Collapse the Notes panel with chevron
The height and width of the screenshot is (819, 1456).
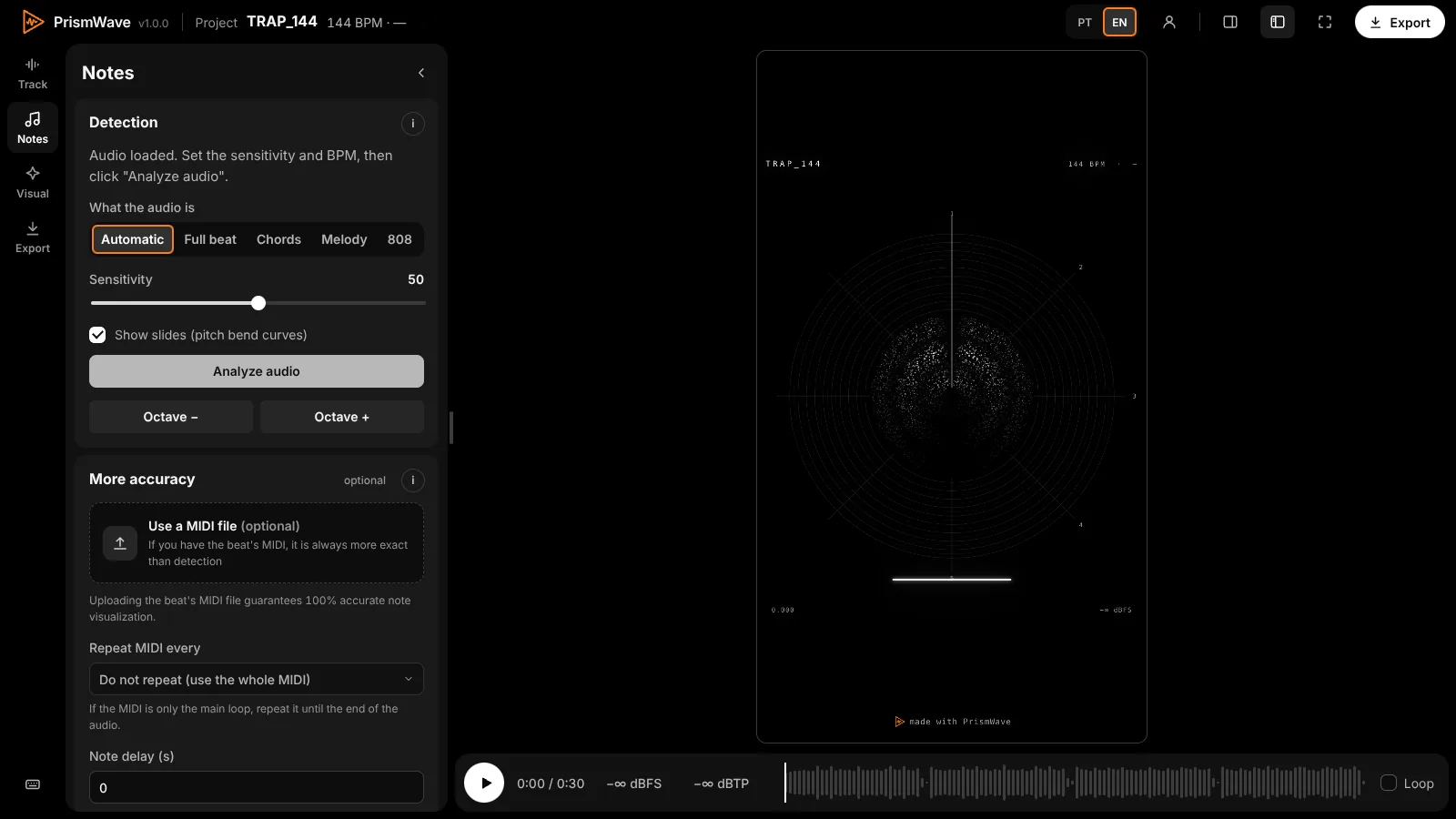[x=421, y=73]
